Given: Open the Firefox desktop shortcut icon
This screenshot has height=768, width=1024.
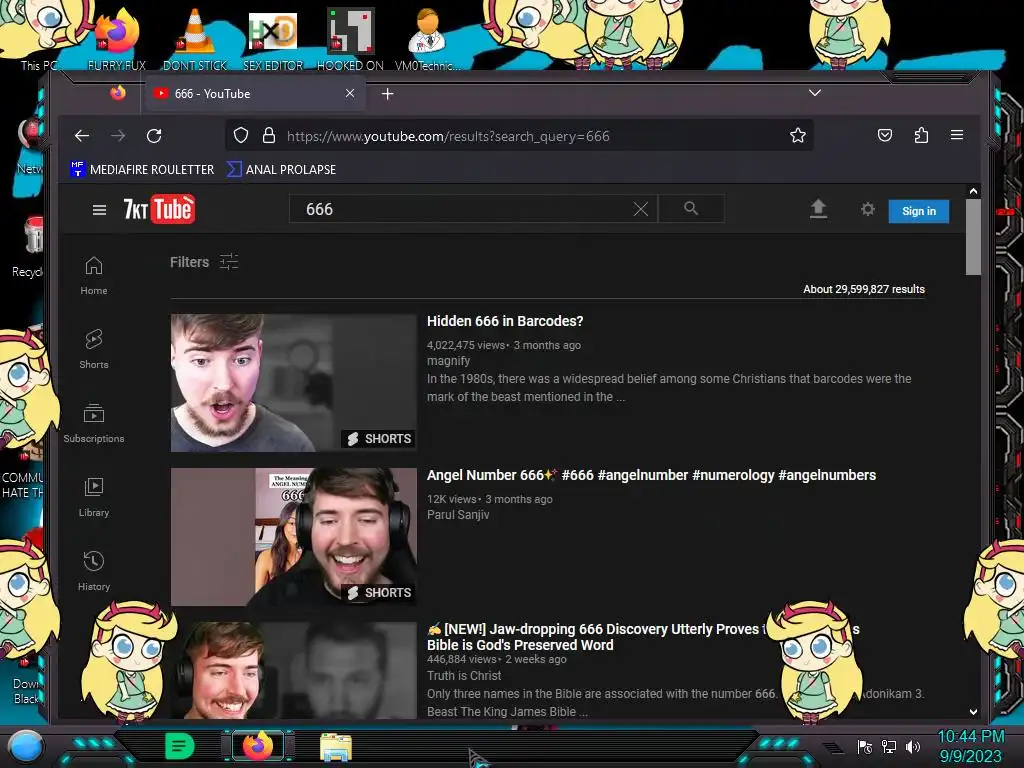Looking at the screenshot, I should 117,39.
